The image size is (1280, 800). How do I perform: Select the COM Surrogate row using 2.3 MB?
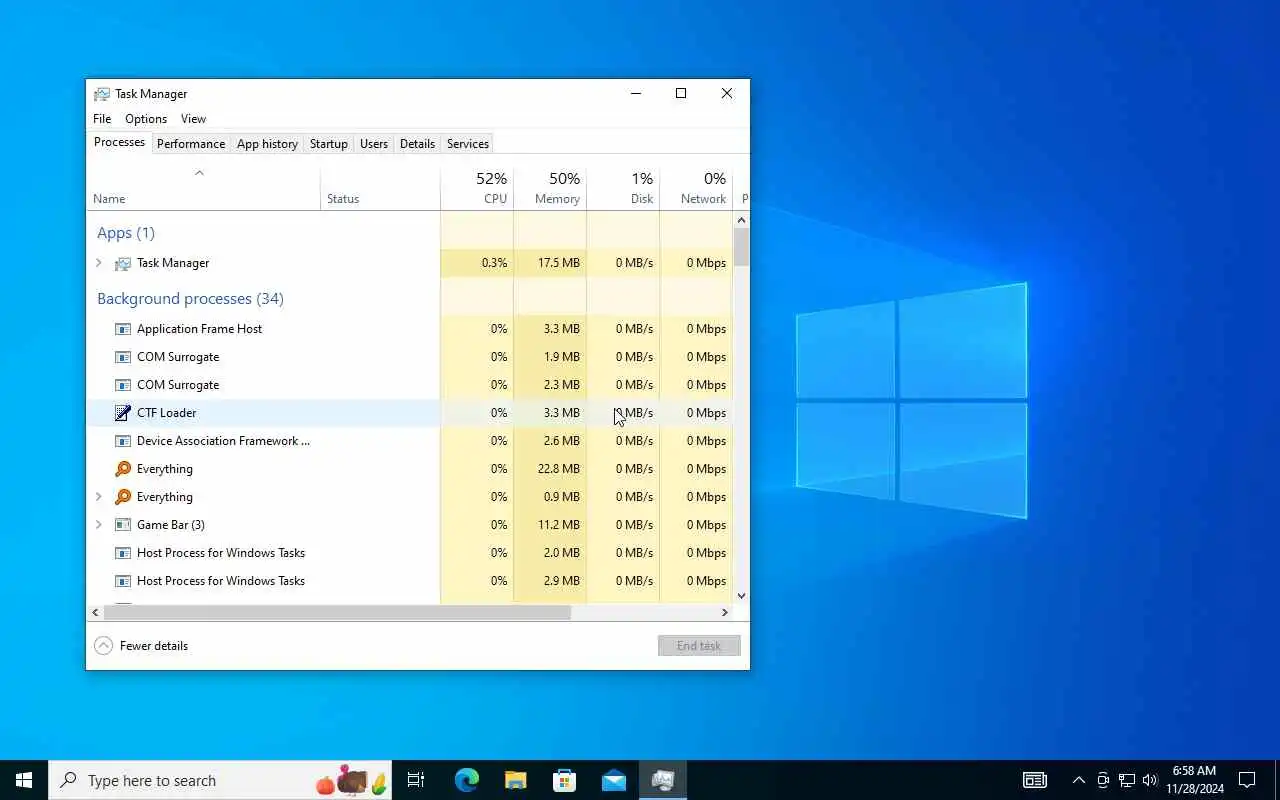[410, 385]
